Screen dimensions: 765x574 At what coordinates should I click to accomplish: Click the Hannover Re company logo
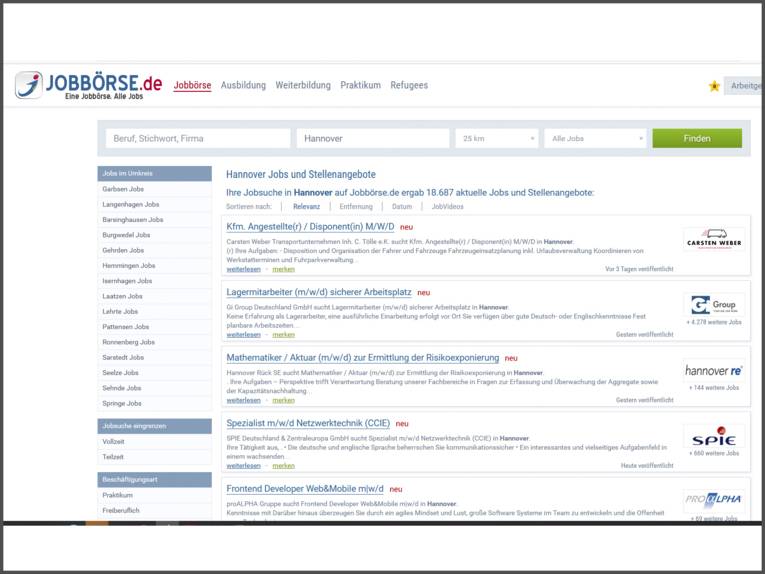coord(713,370)
